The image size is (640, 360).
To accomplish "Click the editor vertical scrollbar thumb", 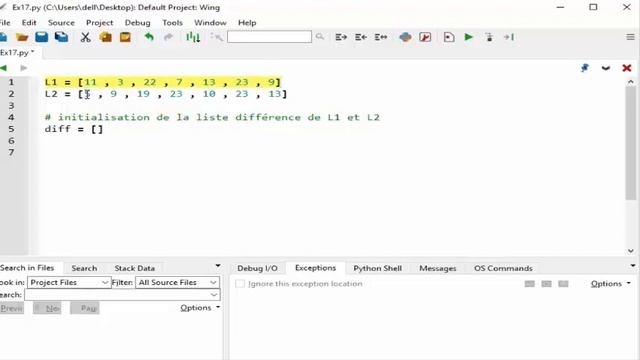I will point(631,143).
